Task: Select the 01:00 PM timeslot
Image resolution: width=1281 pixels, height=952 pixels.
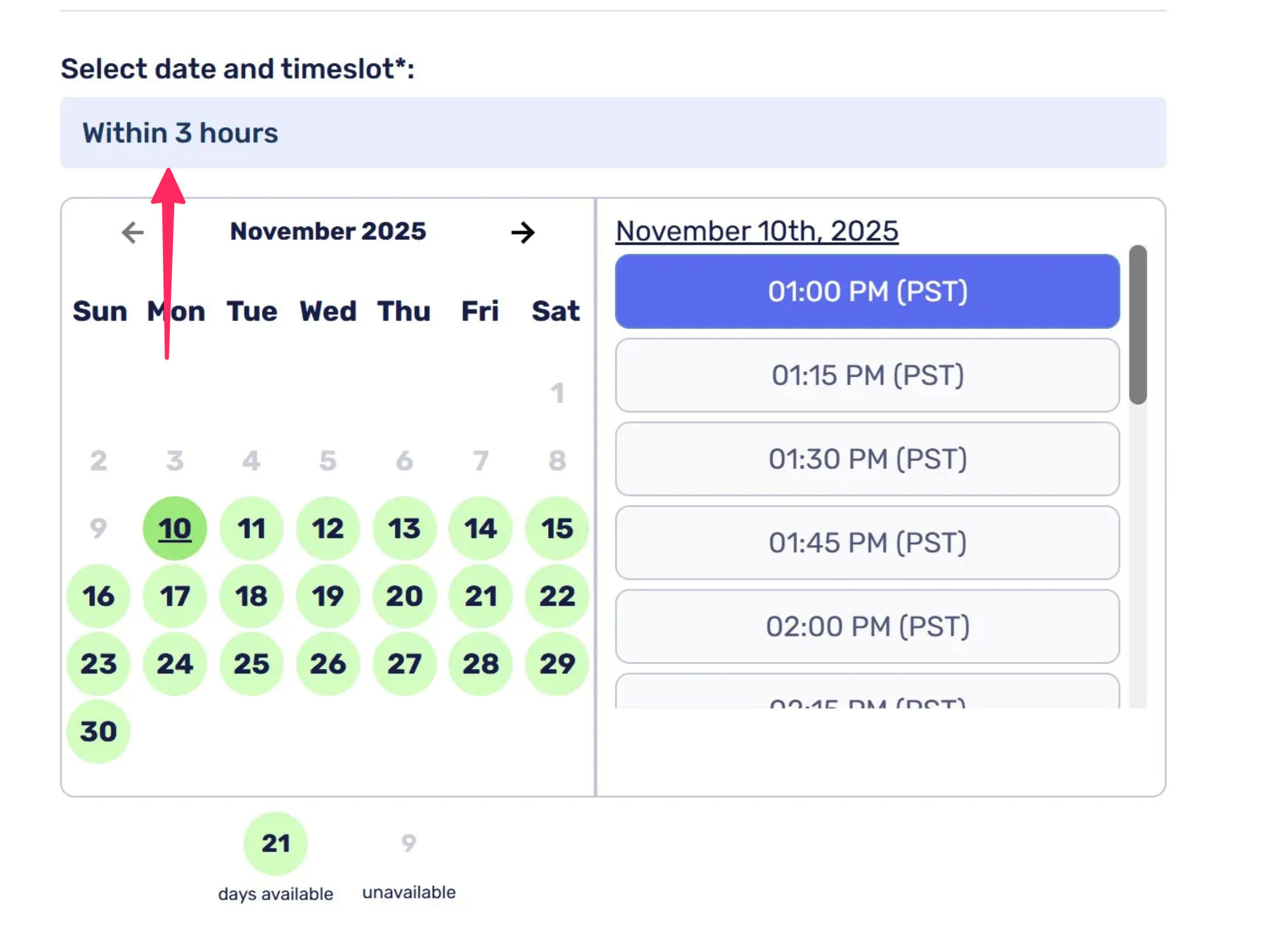Action: point(866,292)
